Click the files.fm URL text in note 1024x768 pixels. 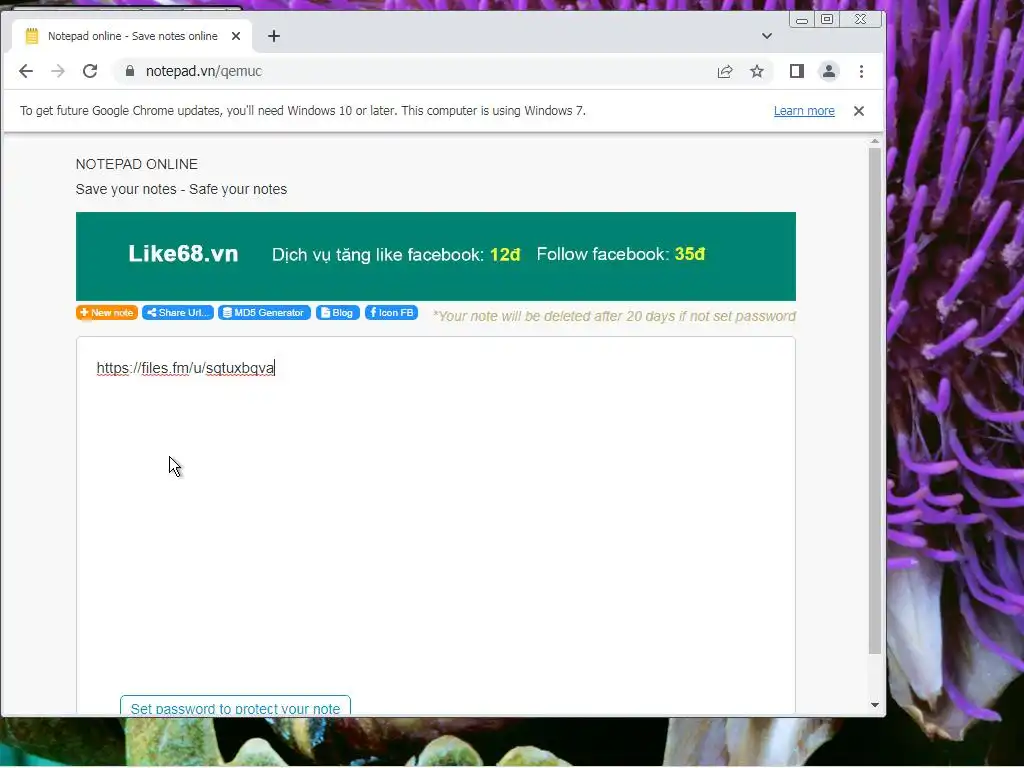185,368
